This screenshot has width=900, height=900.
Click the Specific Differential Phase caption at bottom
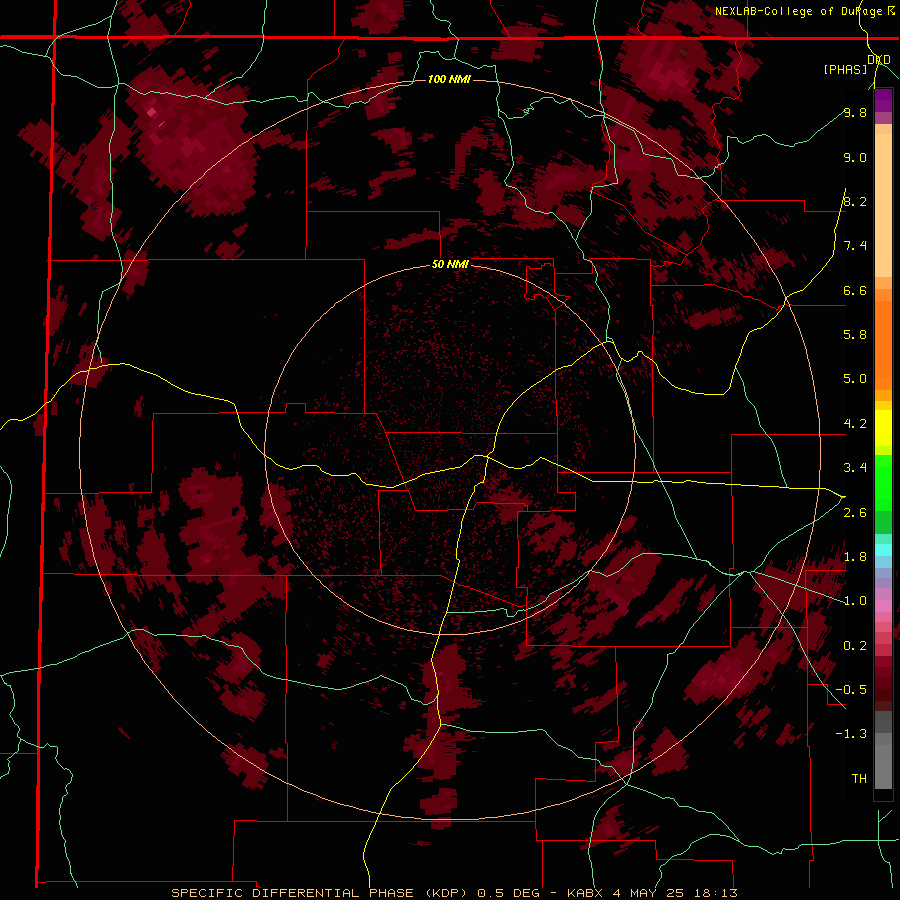[x=454, y=893]
